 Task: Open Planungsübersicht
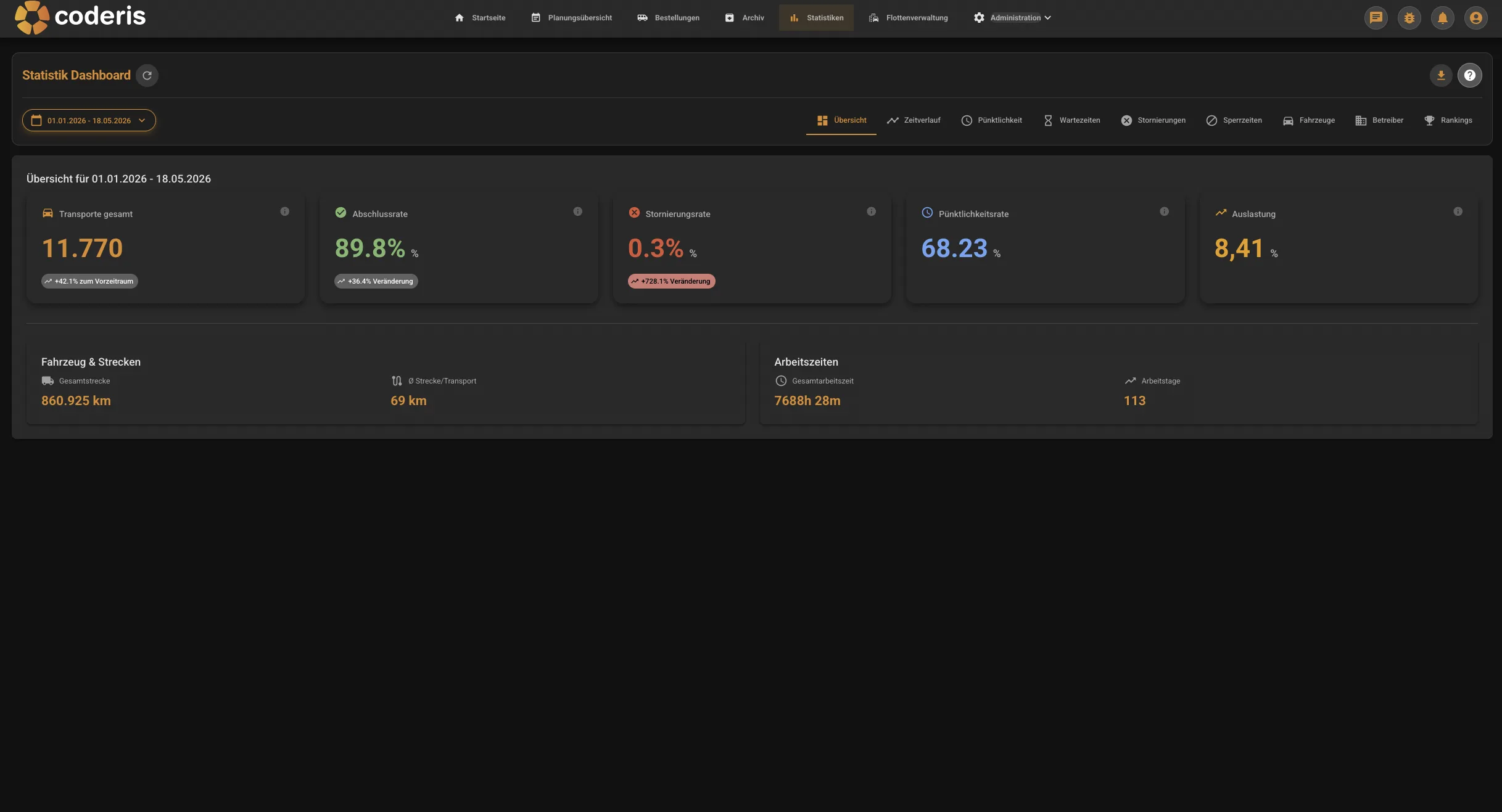[571, 18]
